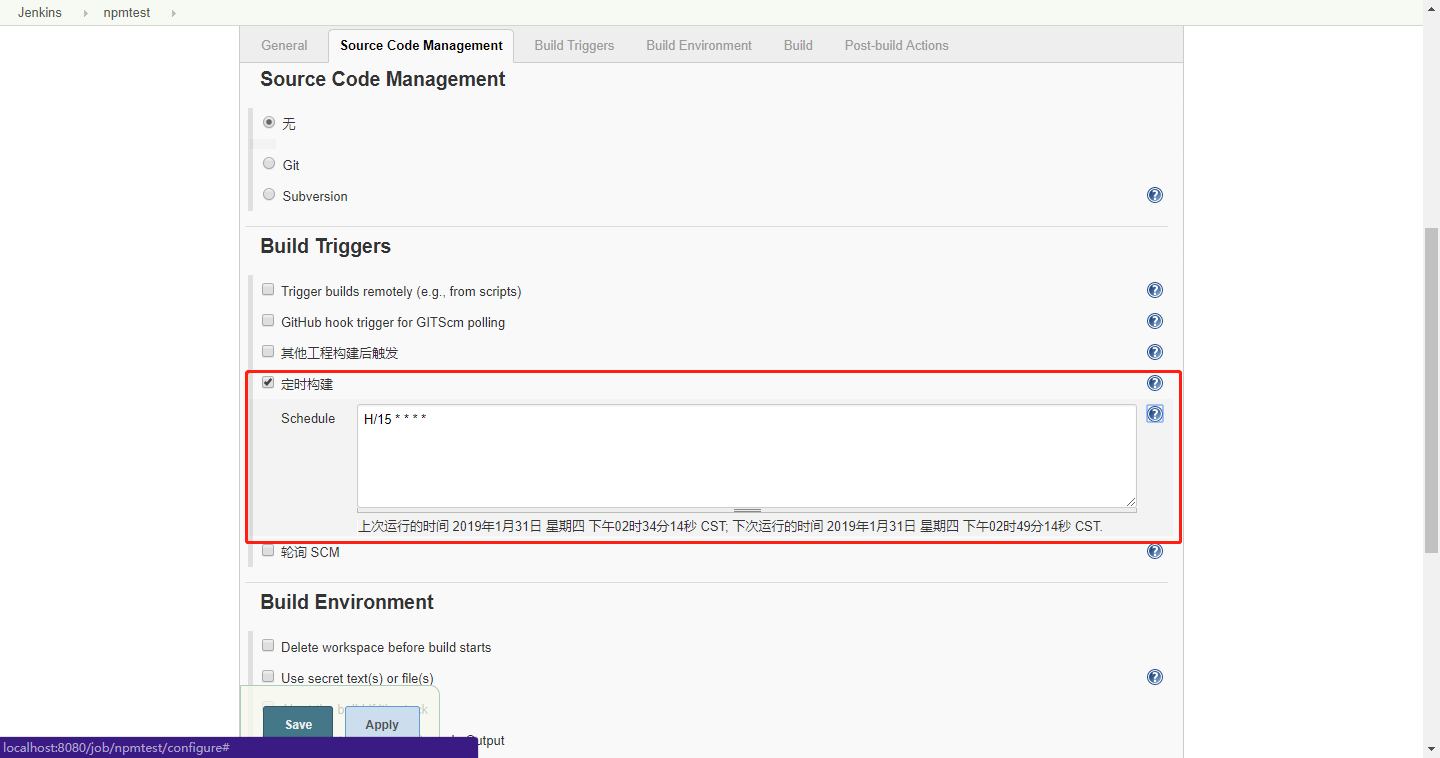Open help for Subversion option
The width and height of the screenshot is (1440, 758).
click(x=1155, y=195)
